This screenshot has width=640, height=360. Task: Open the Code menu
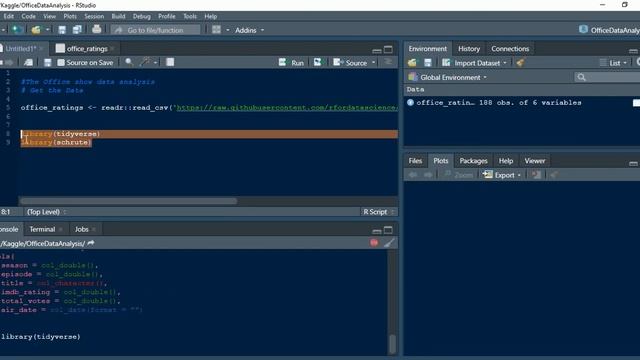point(28,16)
